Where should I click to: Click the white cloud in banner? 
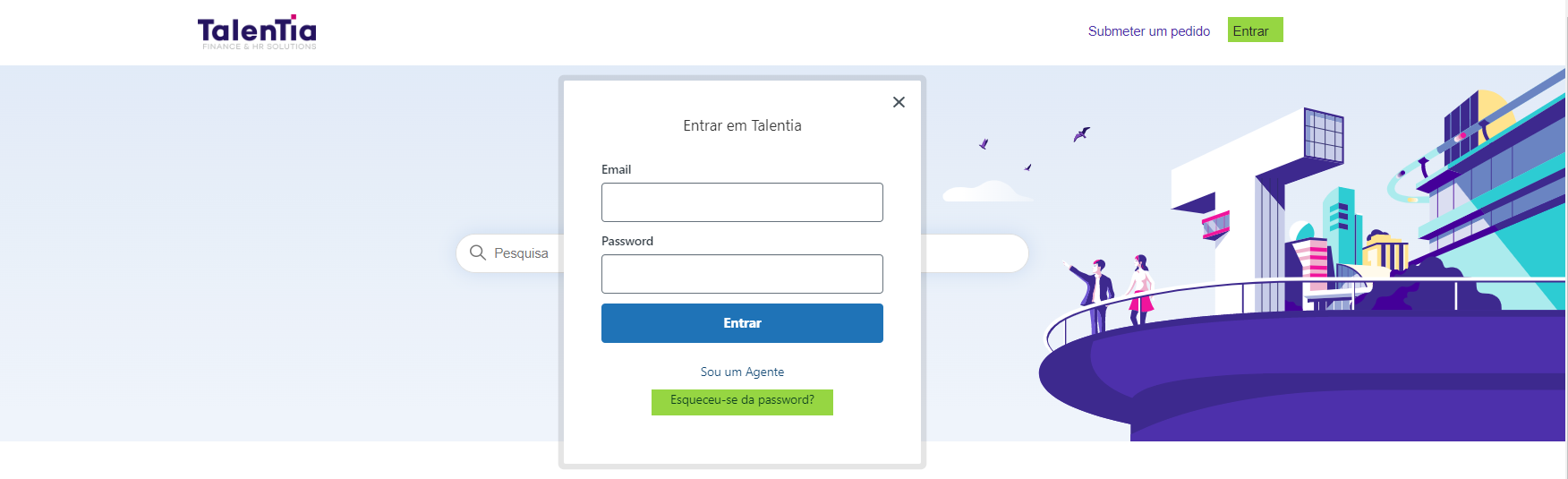point(984,191)
